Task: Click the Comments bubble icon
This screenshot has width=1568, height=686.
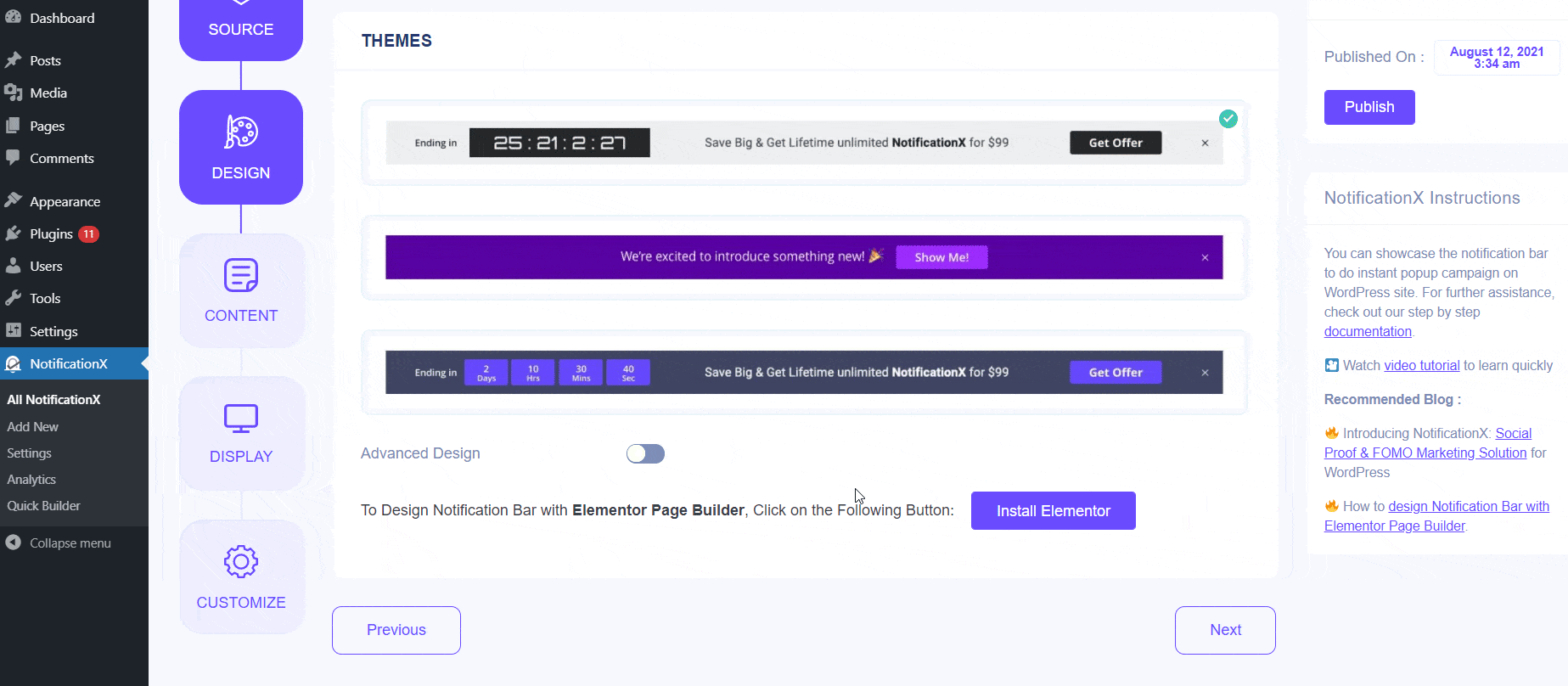Action: [x=13, y=158]
